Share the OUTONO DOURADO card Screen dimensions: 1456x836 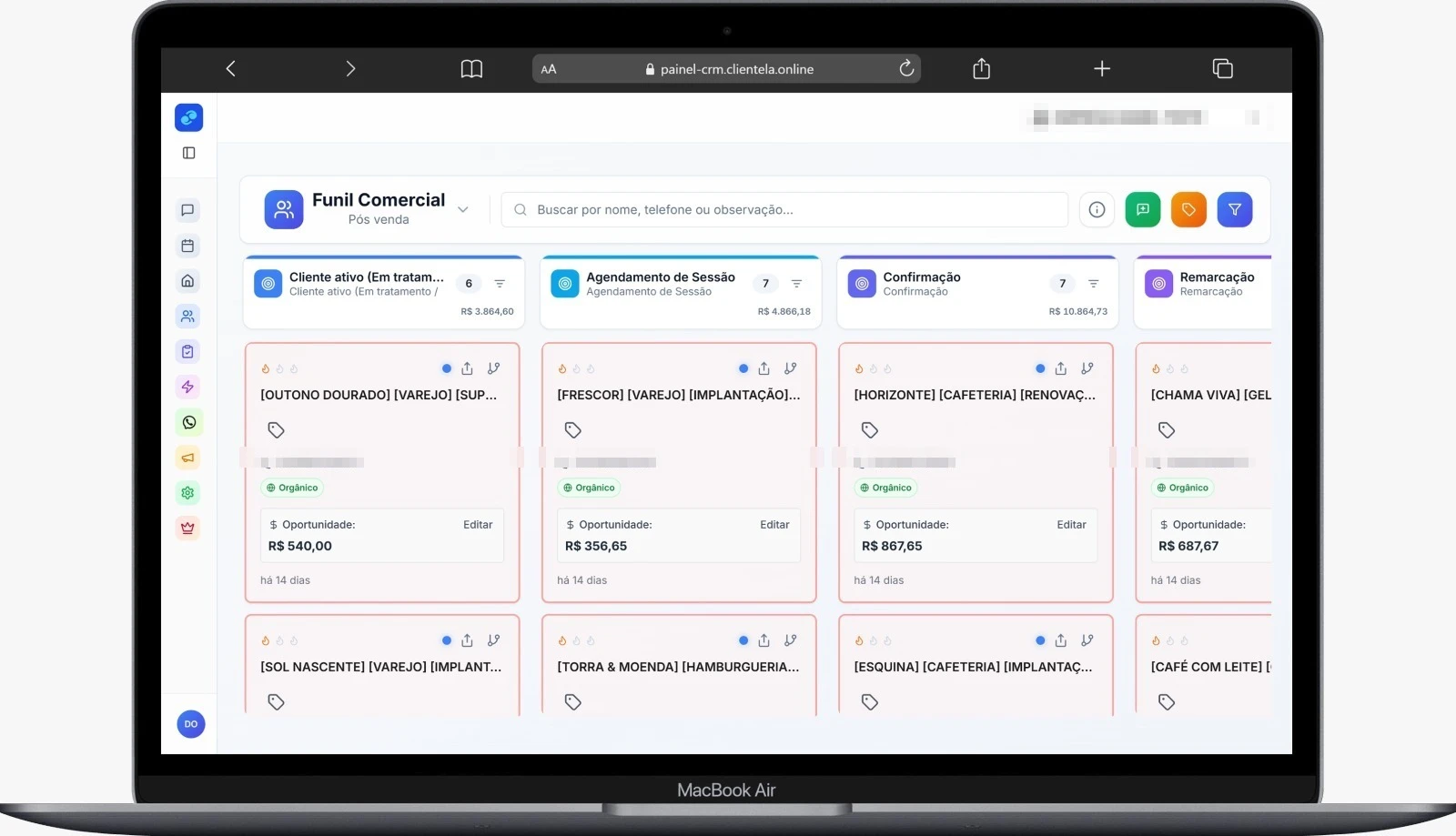(467, 368)
